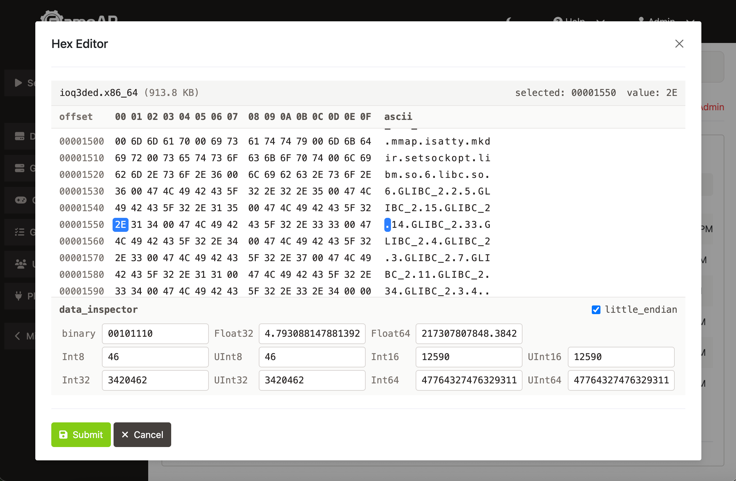Click the X icon on Cancel button

click(125, 435)
